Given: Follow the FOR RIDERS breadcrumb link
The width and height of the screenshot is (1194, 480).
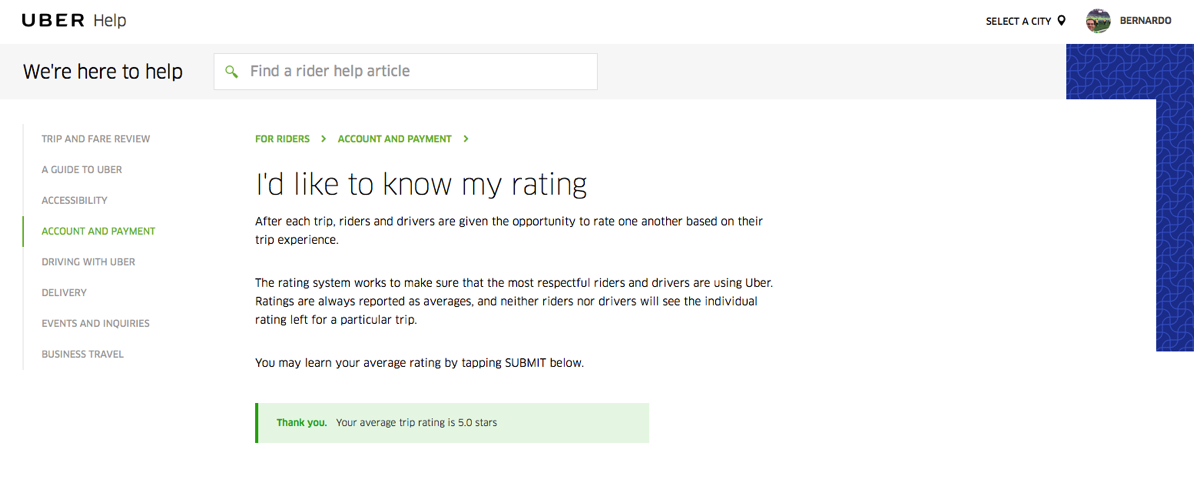Looking at the screenshot, I should tap(282, 139).
